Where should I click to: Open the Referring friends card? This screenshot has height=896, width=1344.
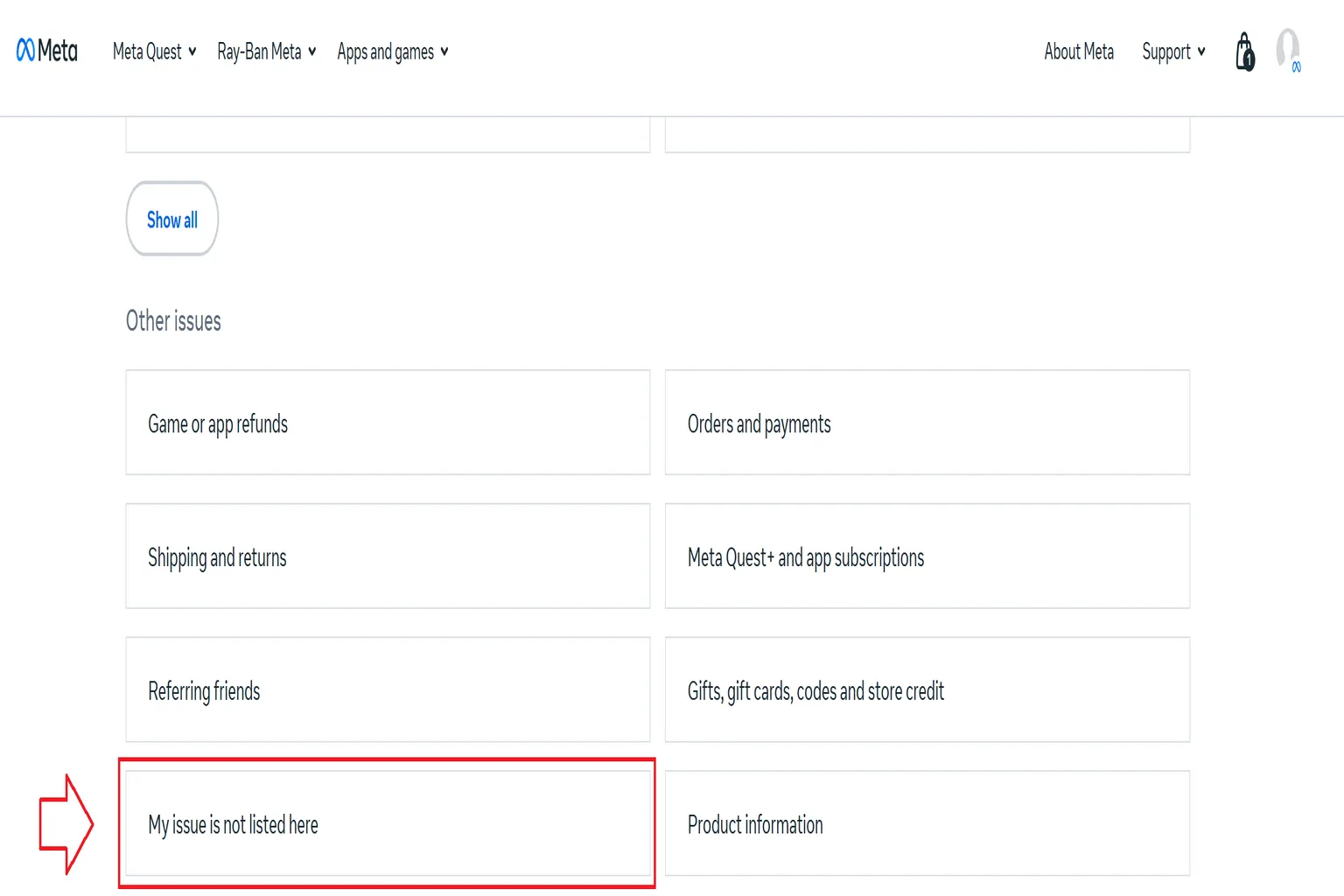[388, 689]
